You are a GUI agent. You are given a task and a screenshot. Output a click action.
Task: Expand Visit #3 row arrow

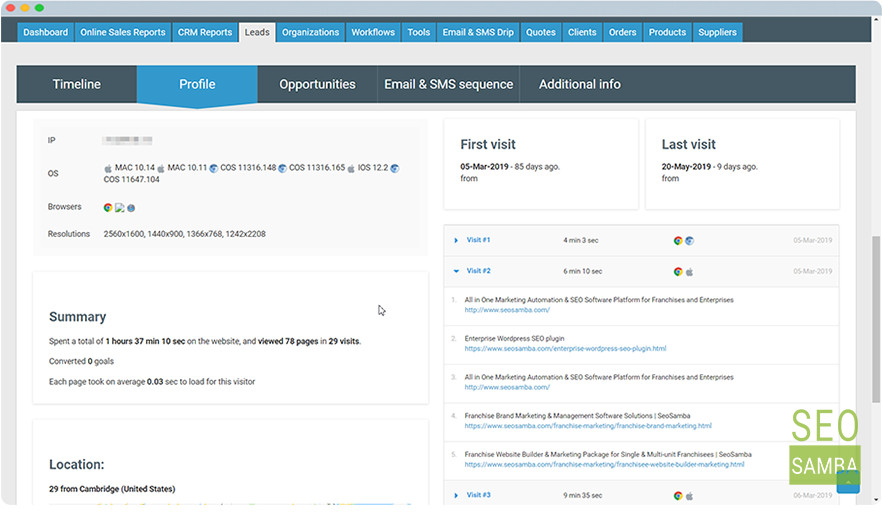click(456, 496)
